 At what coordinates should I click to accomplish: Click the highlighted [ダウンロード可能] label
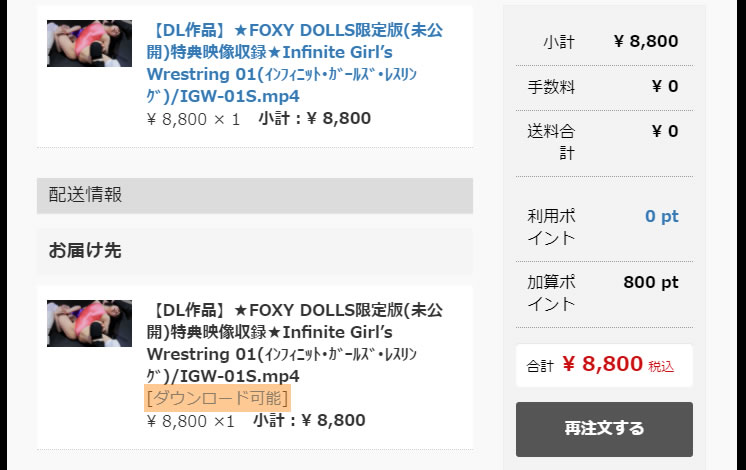(217, 398)
